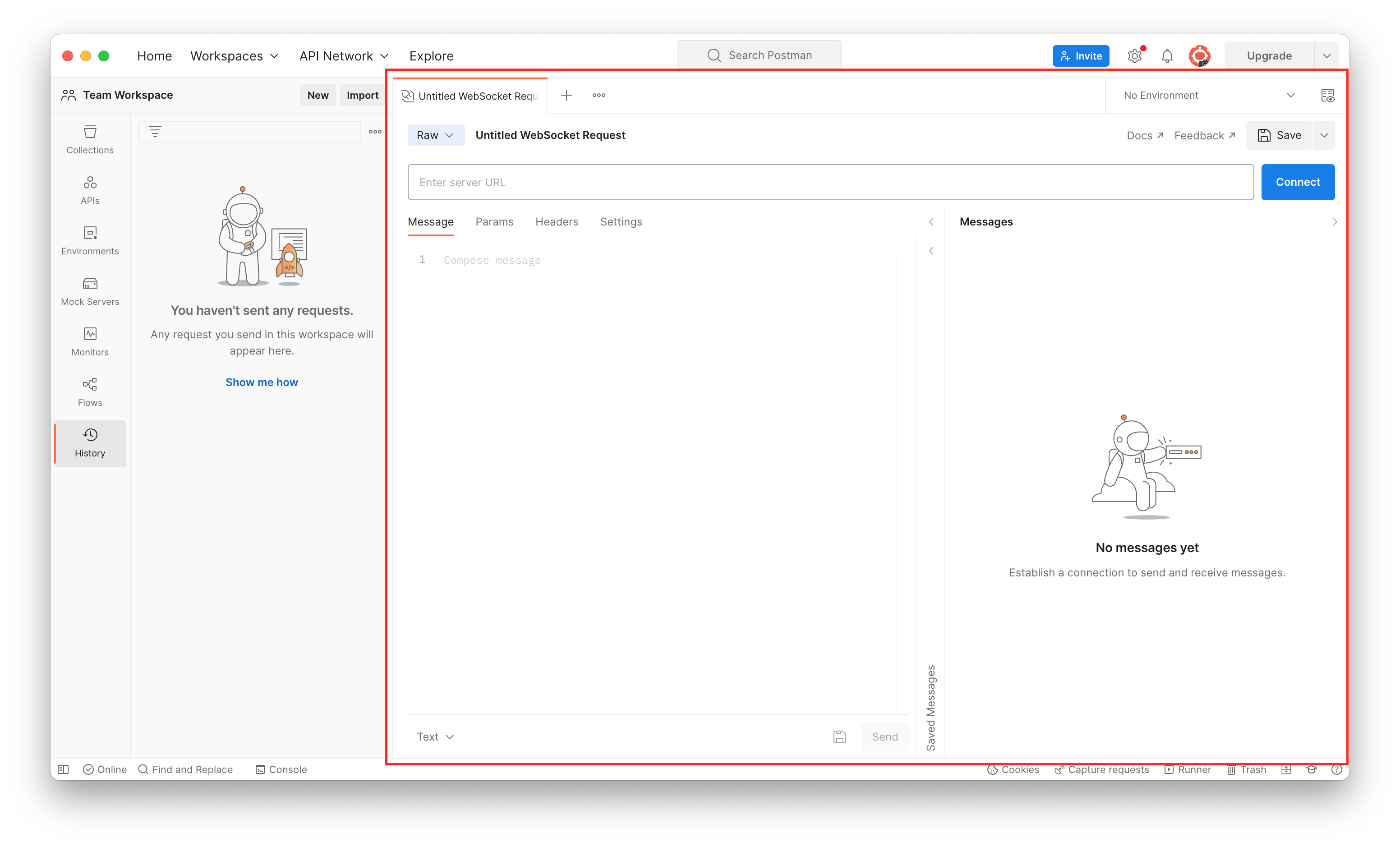Open the APIs sidebar section
This screenshot has width=1400, height=847.
click(x=90, y=190)
